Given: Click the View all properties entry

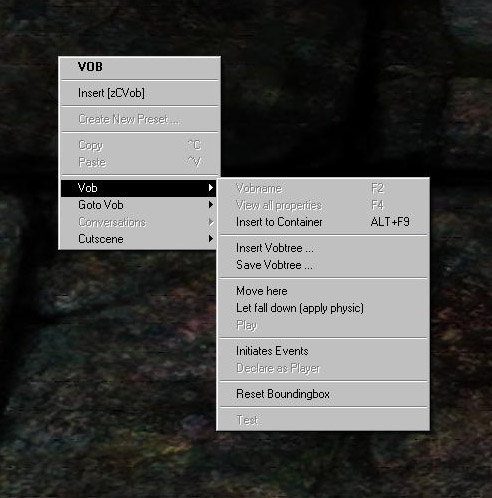Looking at the screenshot, I should (323, 205).
